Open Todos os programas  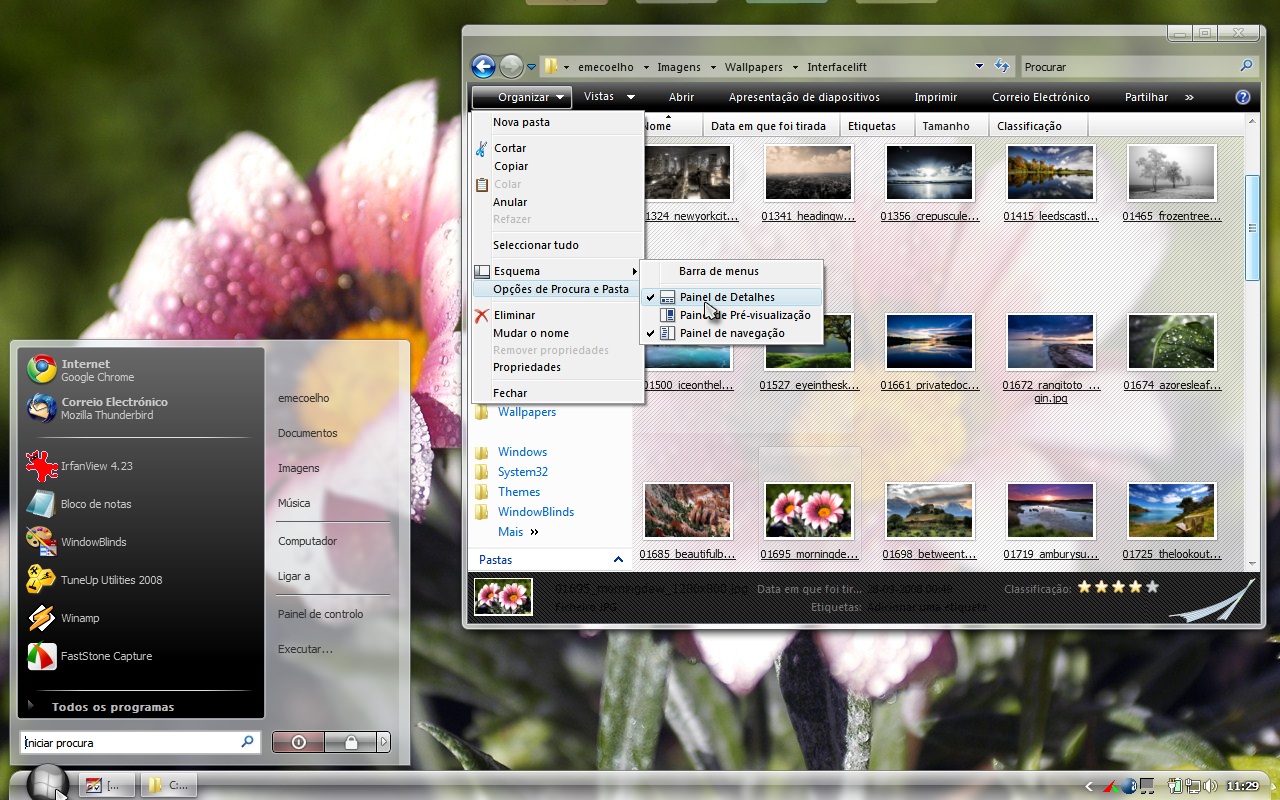[113, 707]
